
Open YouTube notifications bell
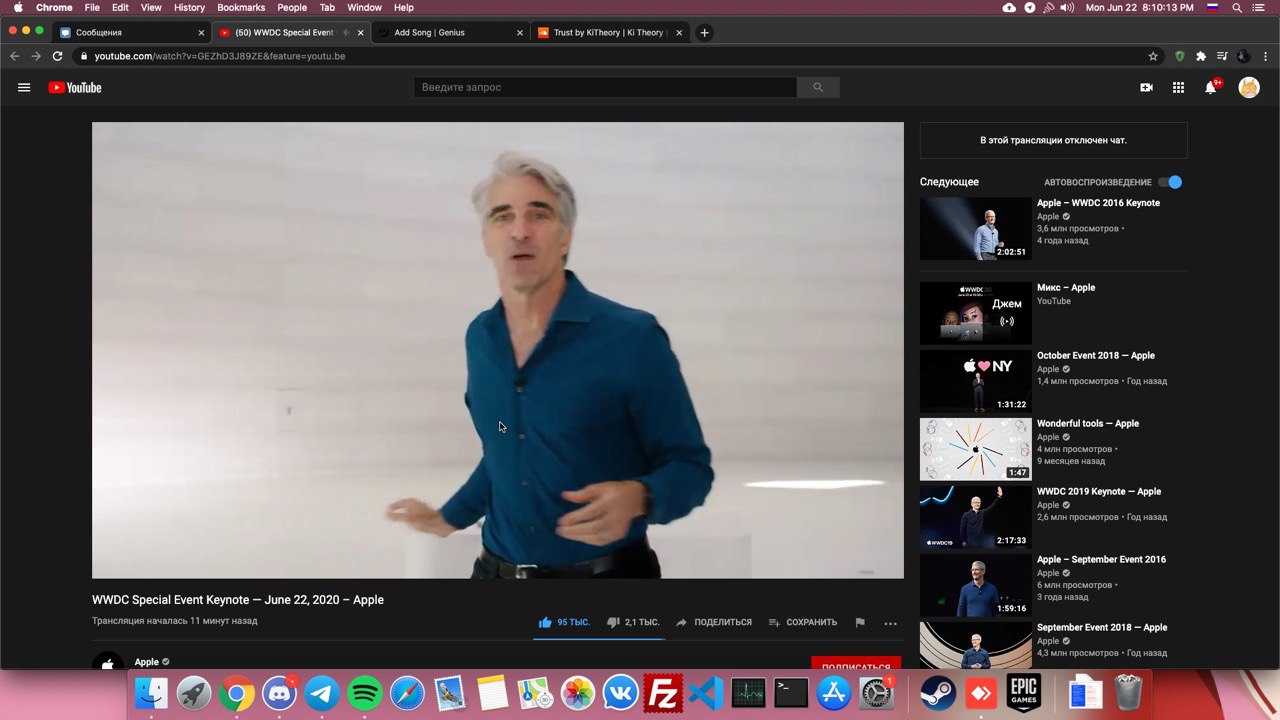pos(1211,87)
